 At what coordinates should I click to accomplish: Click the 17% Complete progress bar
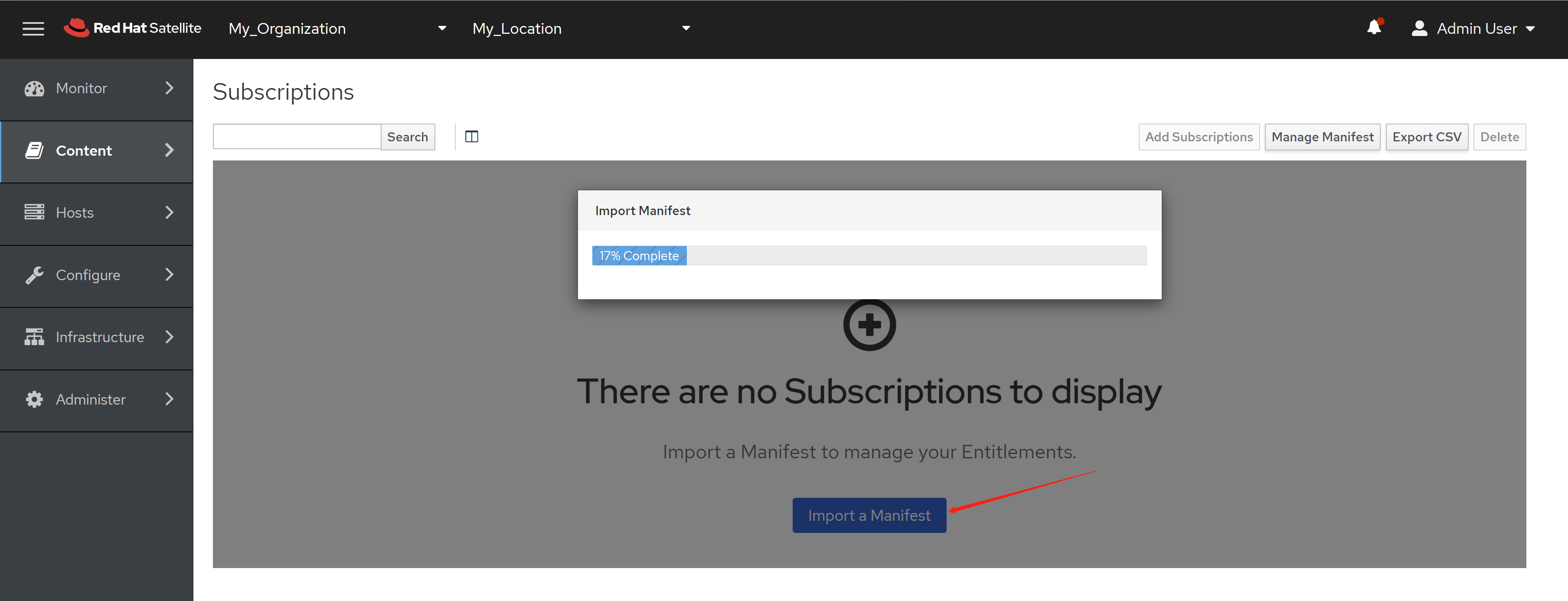(639, 256)
